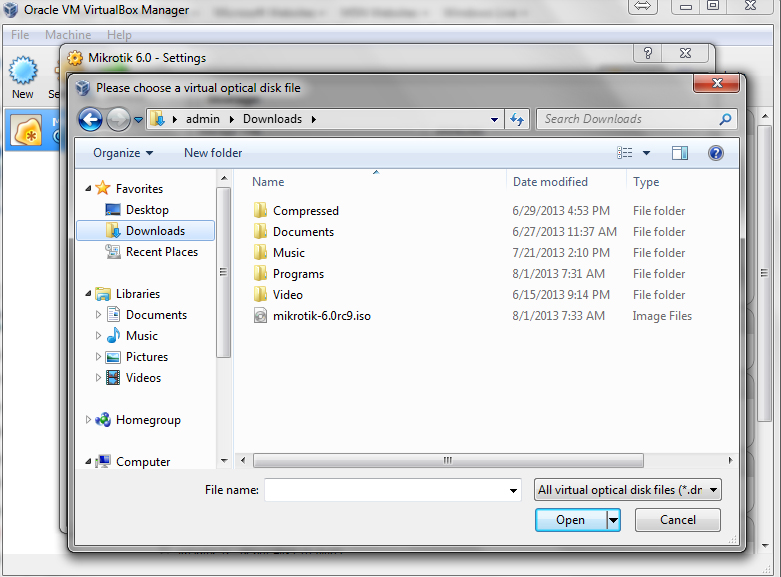This screenshot has height=577, width=781.
Task: Expand the Homegroup node
Action: pyautogui.click(x=88, y=420)
